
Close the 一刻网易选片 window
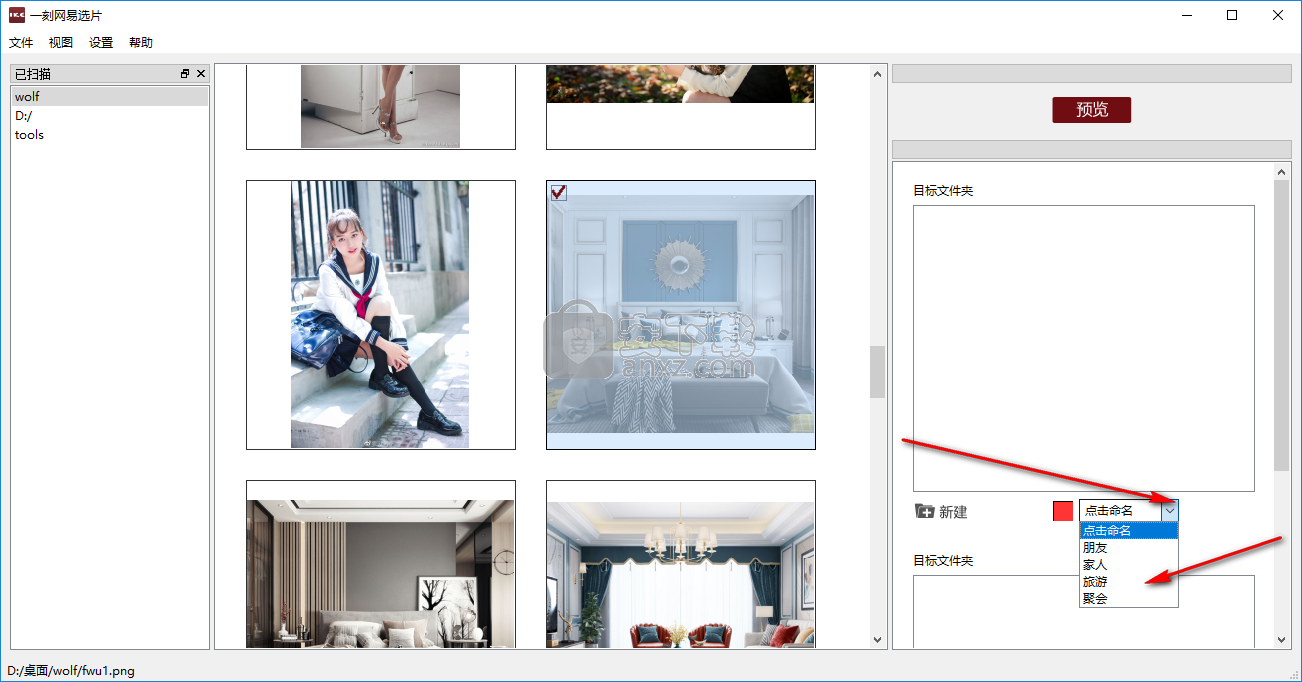(x=1278, y=15)
